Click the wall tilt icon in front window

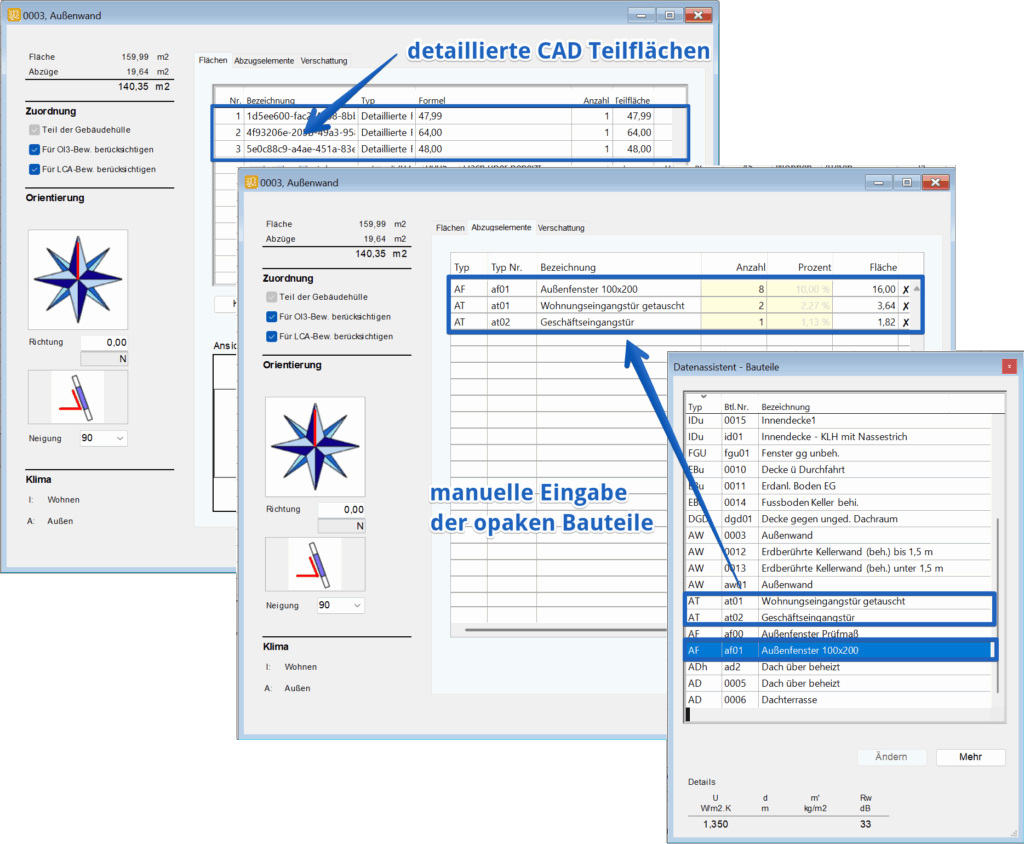tap(315, 566)
